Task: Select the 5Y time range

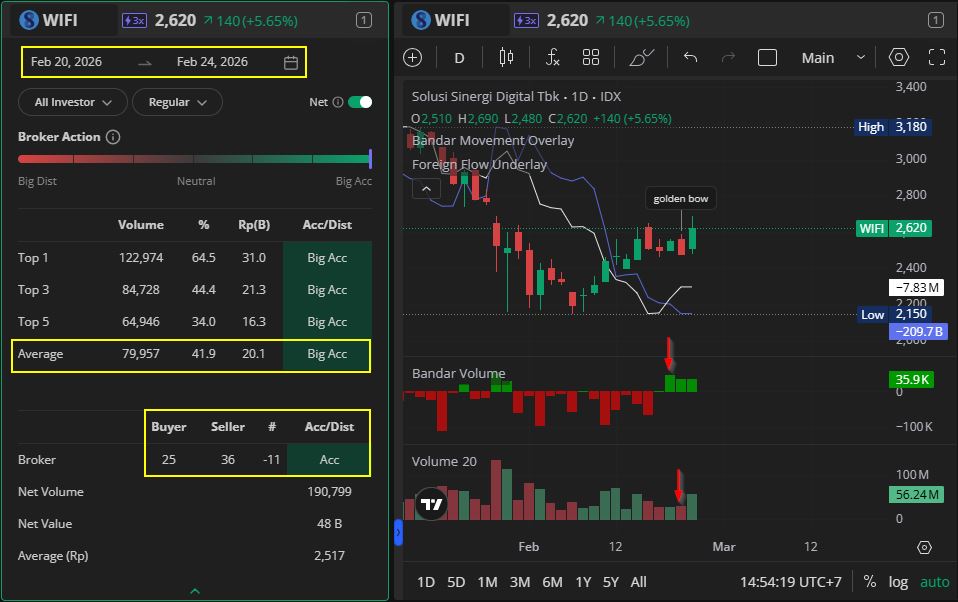Action: click(611, 582)
